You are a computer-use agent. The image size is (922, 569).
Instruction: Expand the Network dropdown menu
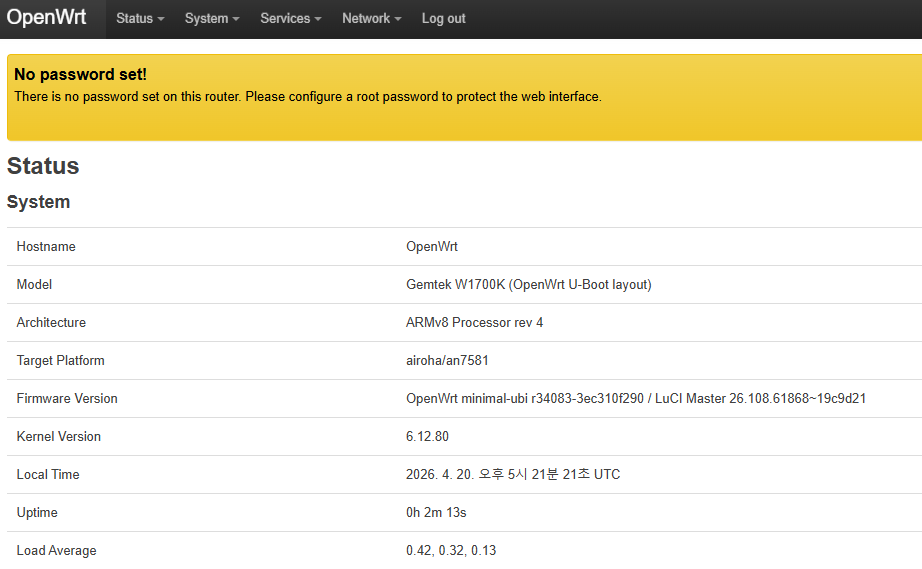(372, 19)
